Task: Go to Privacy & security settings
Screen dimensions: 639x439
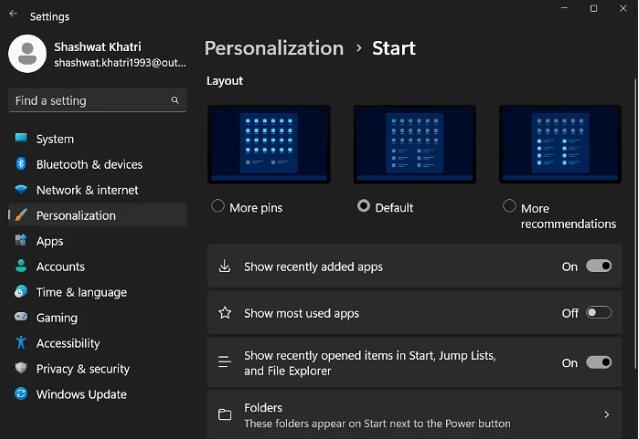Action: point(97,369)
